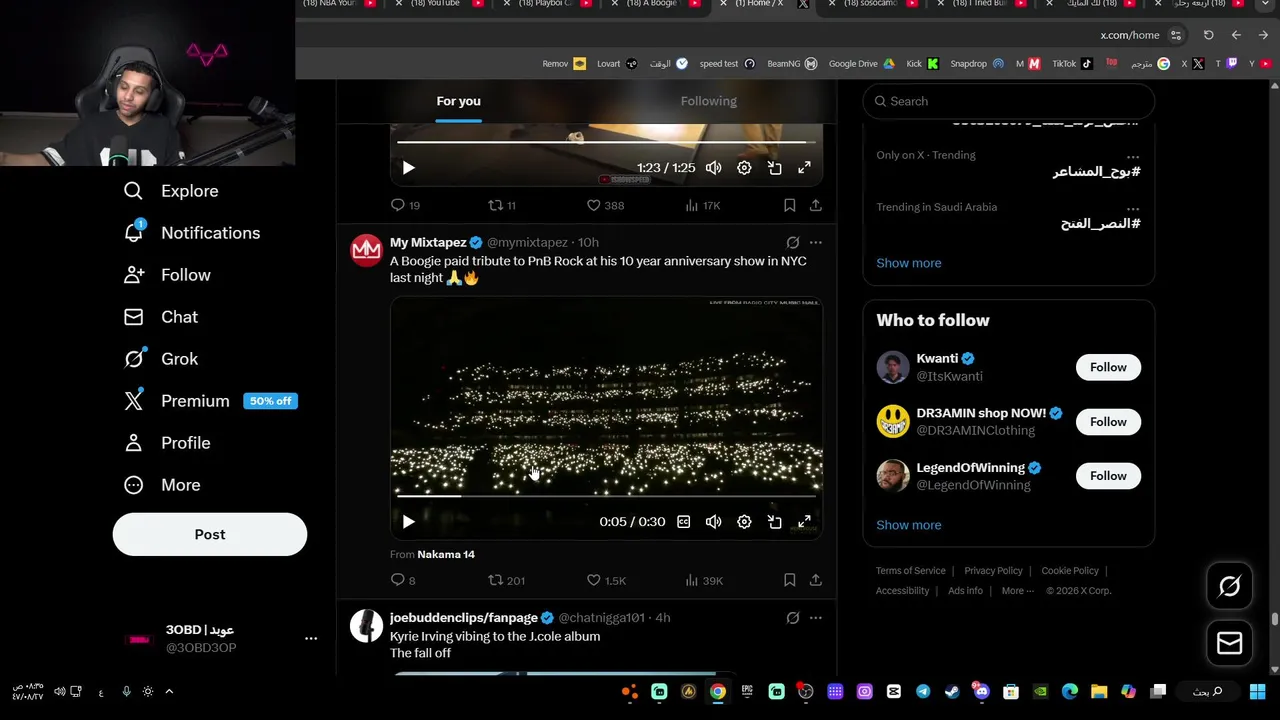Open the Profile person icon
The image size is (1280, 720).
click(134, 443)
